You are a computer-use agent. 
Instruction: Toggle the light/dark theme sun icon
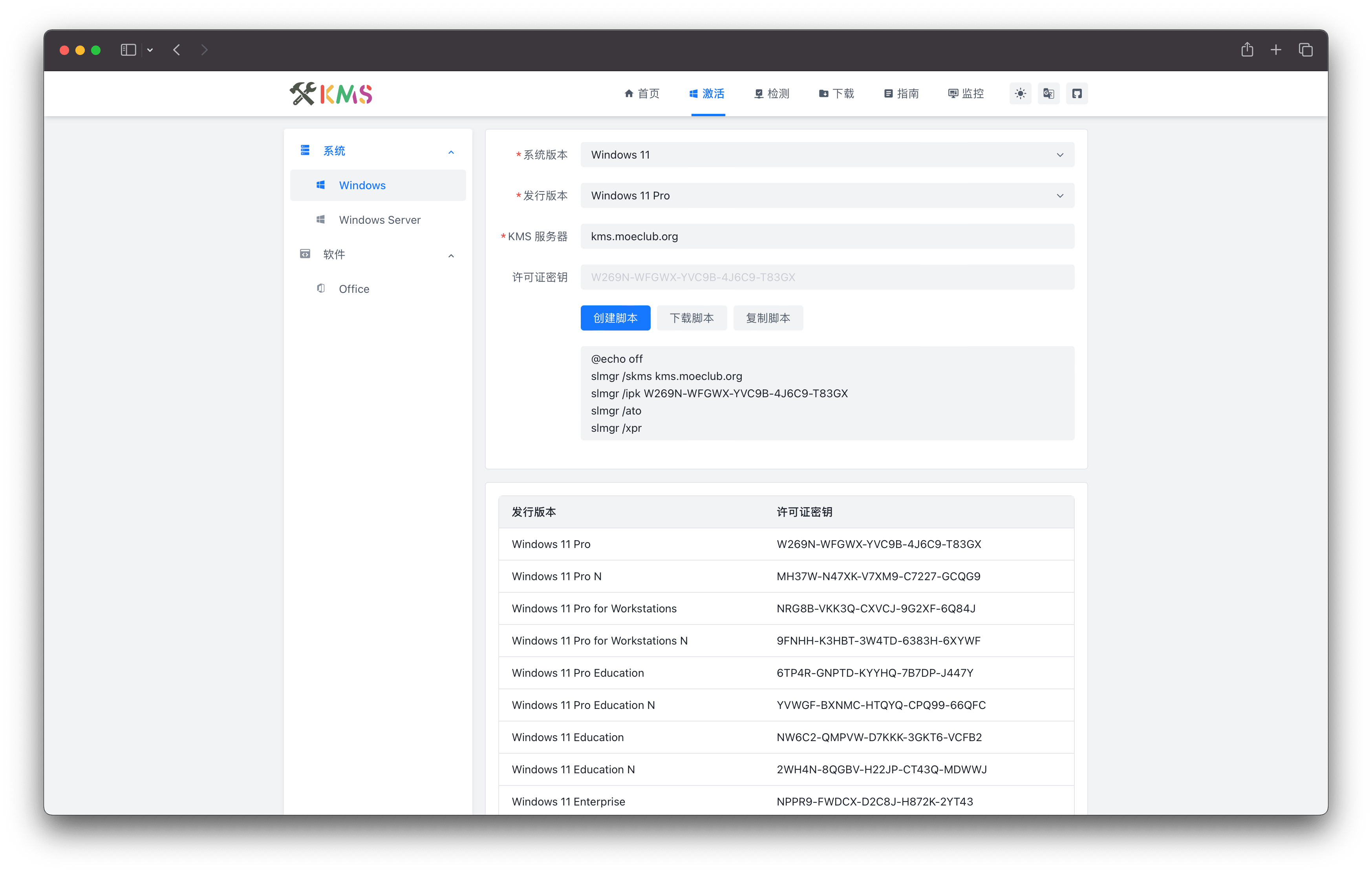click(x=1020, y=93)
